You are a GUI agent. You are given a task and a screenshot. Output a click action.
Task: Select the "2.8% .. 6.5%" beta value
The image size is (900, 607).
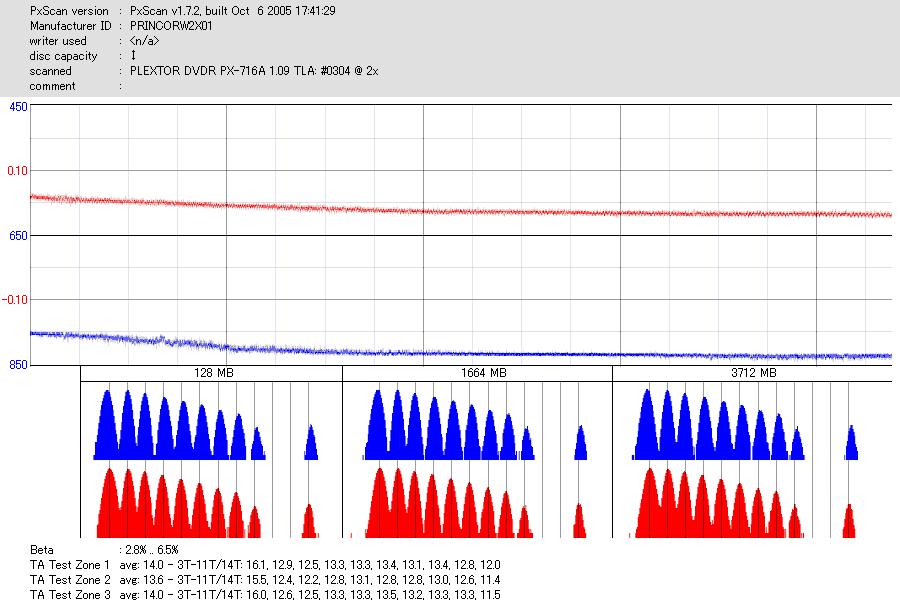tap(152, 550)
